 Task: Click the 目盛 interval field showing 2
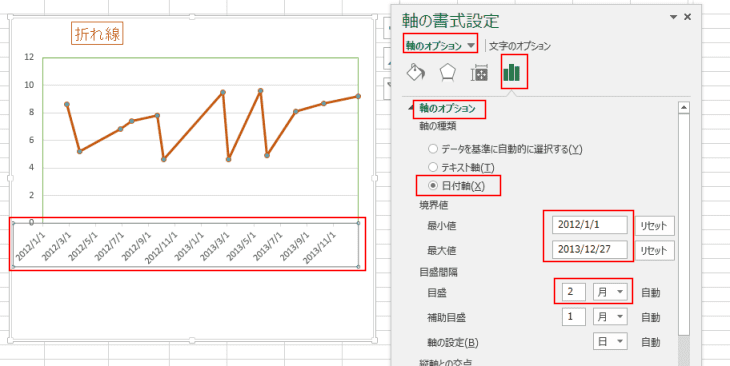(x=574, y=292)
